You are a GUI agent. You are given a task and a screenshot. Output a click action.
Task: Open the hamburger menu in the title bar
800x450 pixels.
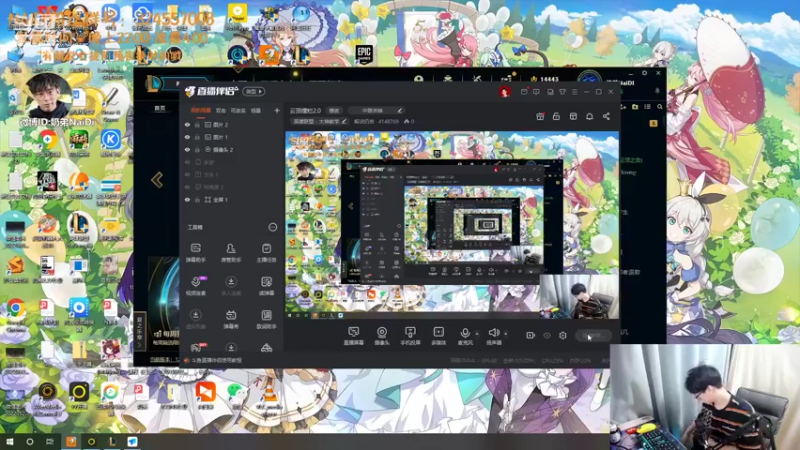click(574, 92)
